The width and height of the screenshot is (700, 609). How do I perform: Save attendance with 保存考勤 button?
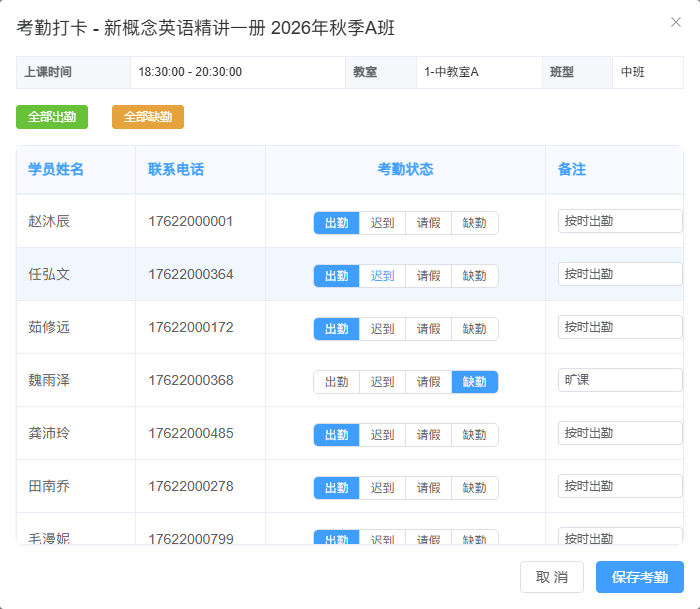coord(640,577)
